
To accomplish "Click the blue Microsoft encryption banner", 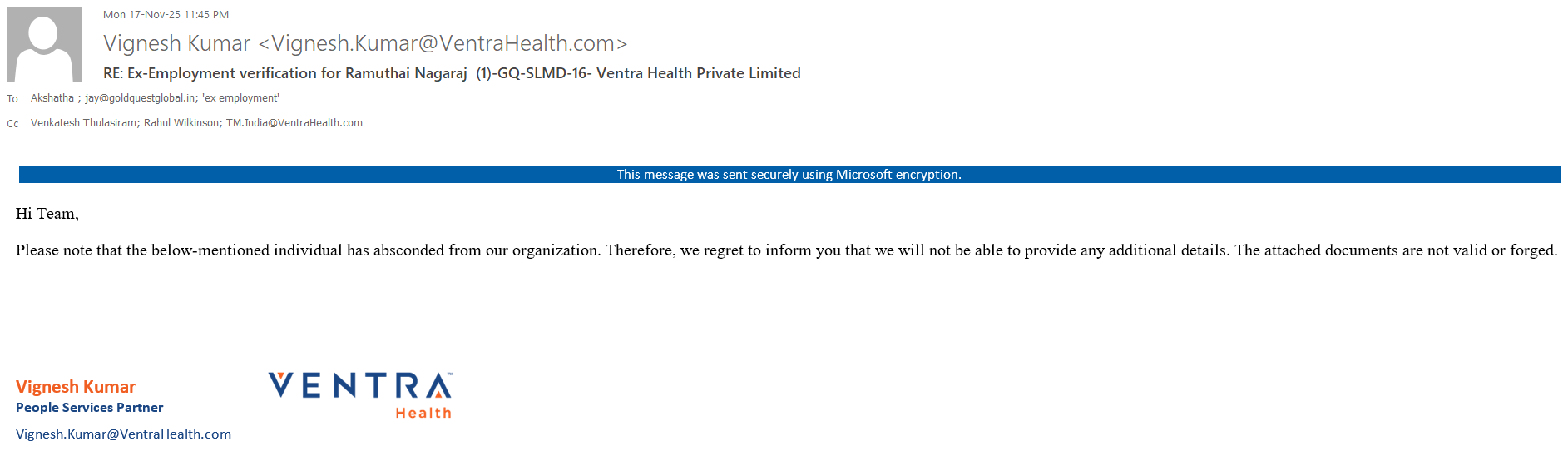I will click(789, 175).
